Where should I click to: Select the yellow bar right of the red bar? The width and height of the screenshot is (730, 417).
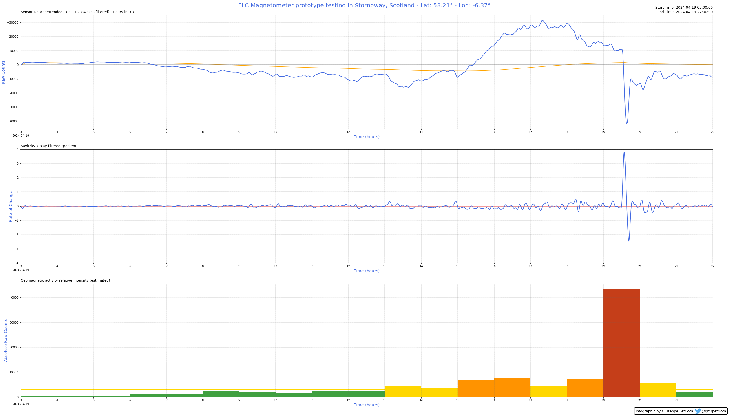(x=657, y=390)
